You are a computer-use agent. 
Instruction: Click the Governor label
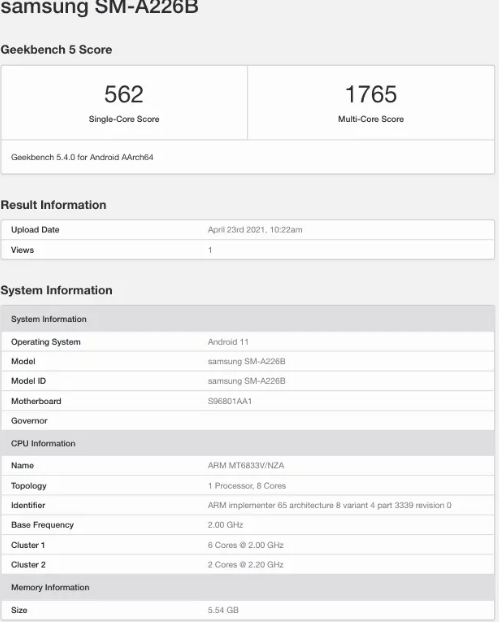pos(29,420)
